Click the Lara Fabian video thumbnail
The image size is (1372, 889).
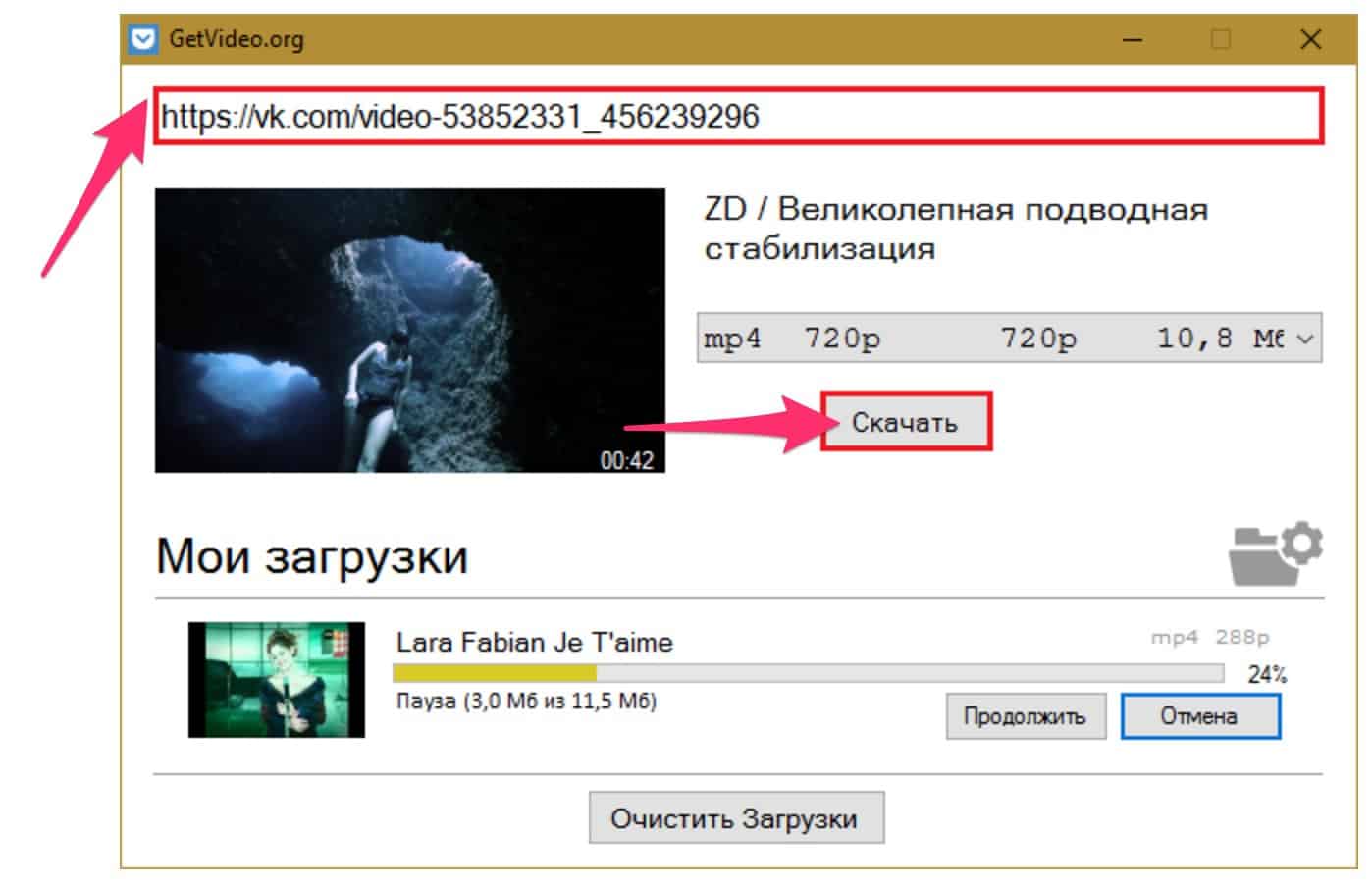(277, 679)
